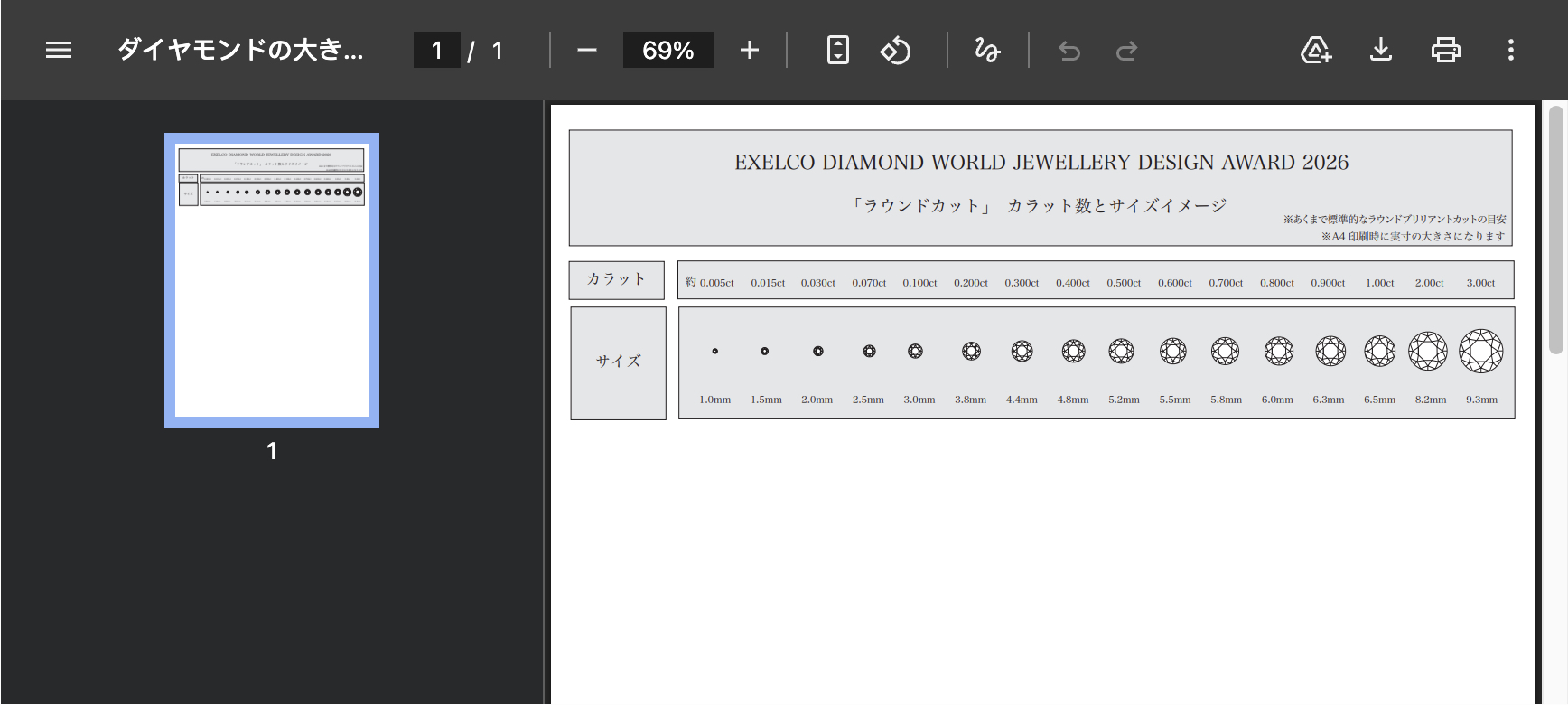Toggle the sidebar with the hamburger menu icon
Image resolution: width=1568 pixels, height=705 pixels.
coord(59,50)
